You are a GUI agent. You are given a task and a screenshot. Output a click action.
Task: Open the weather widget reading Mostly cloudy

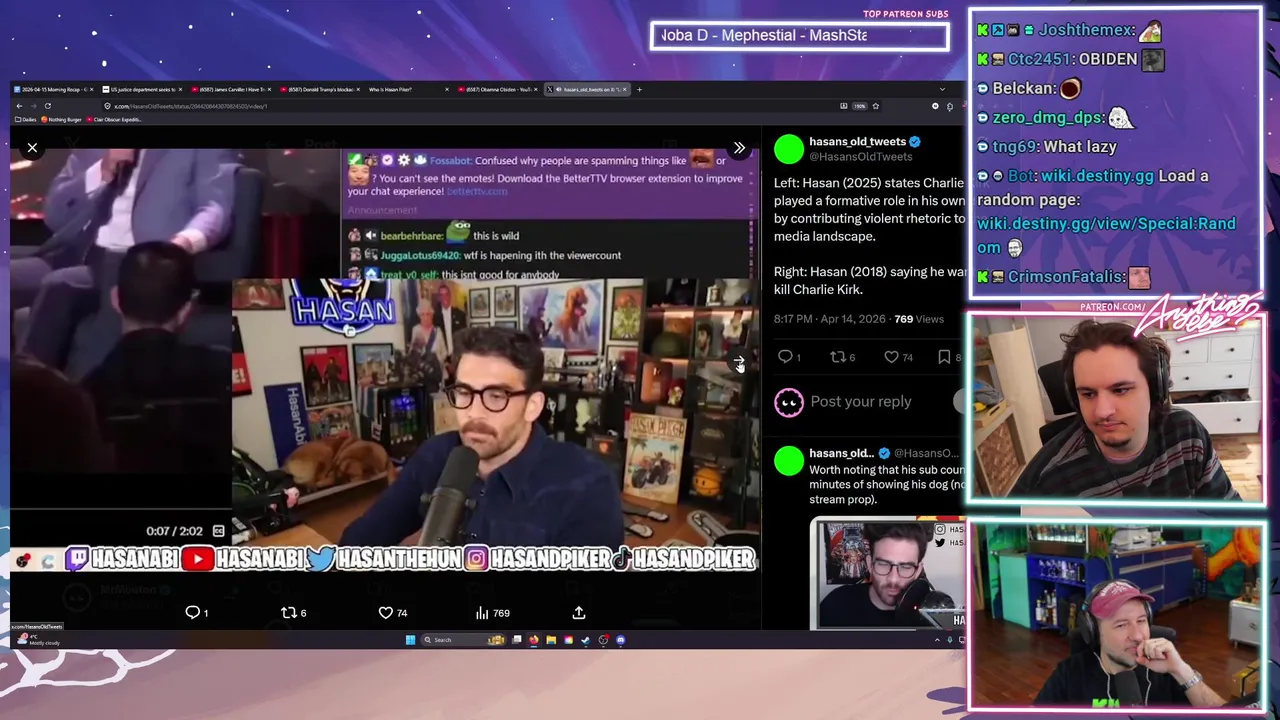(x=40, y=640)
